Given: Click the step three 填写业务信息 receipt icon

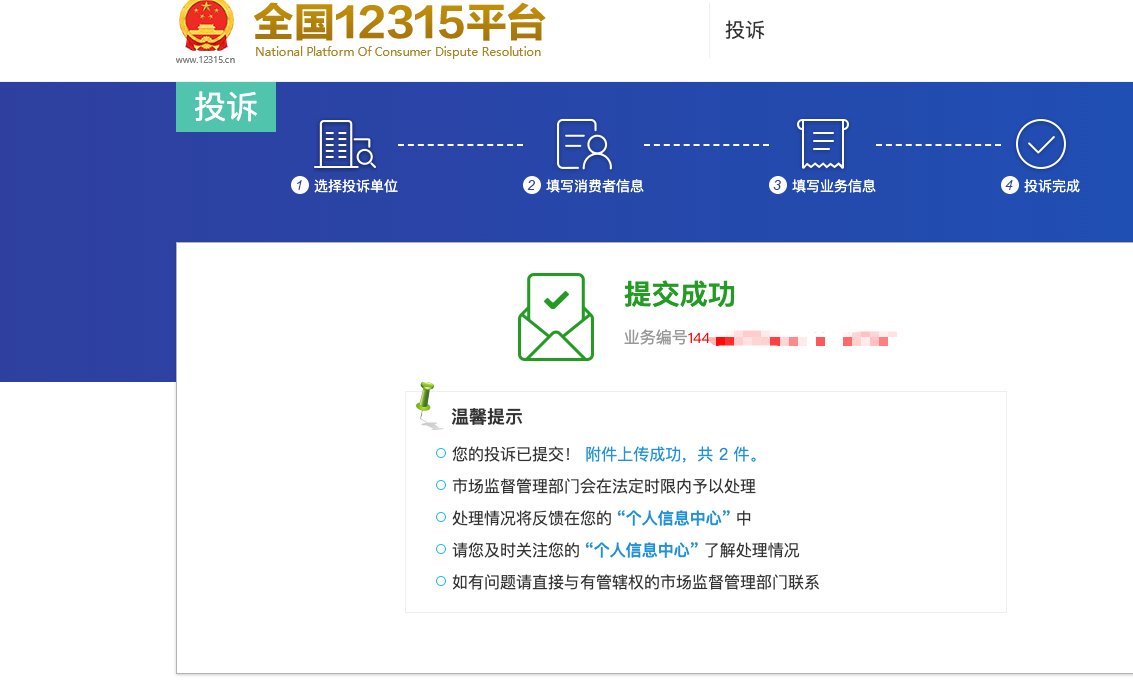Looking at the screenshot, I should tap(822, 143).
